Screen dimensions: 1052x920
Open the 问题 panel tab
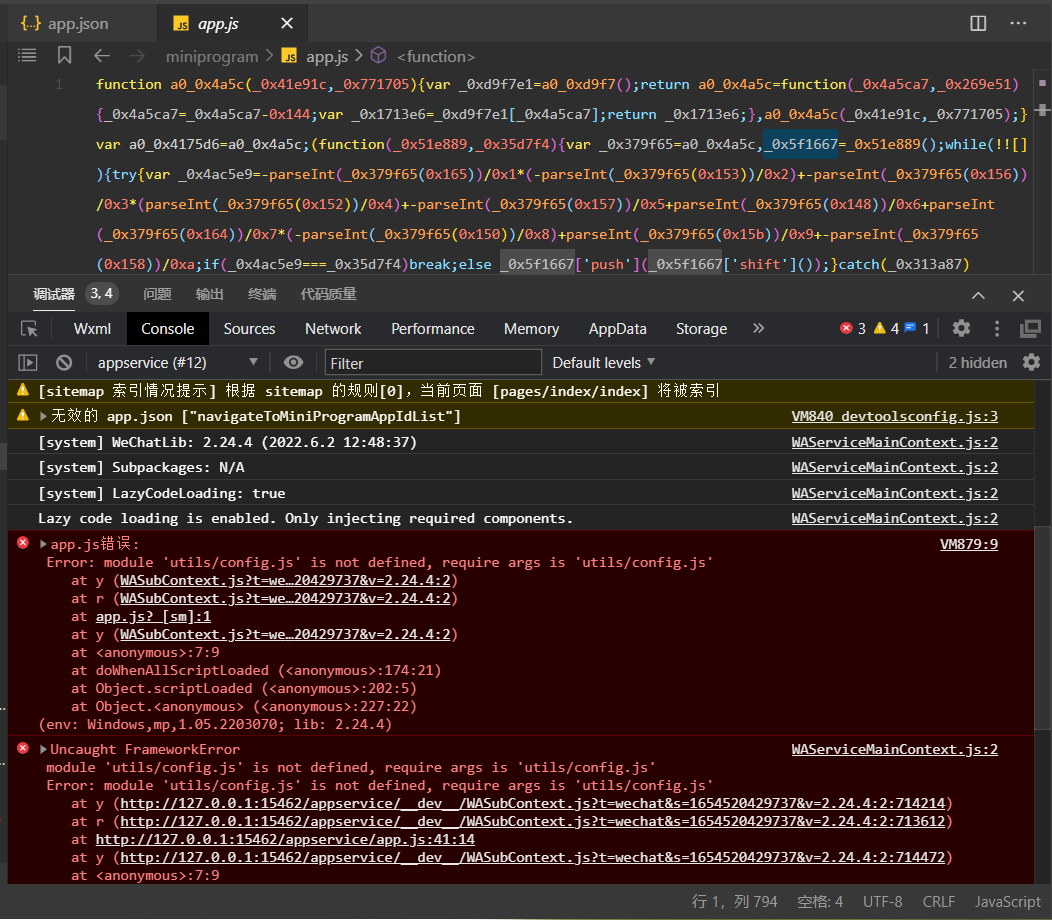157,295
